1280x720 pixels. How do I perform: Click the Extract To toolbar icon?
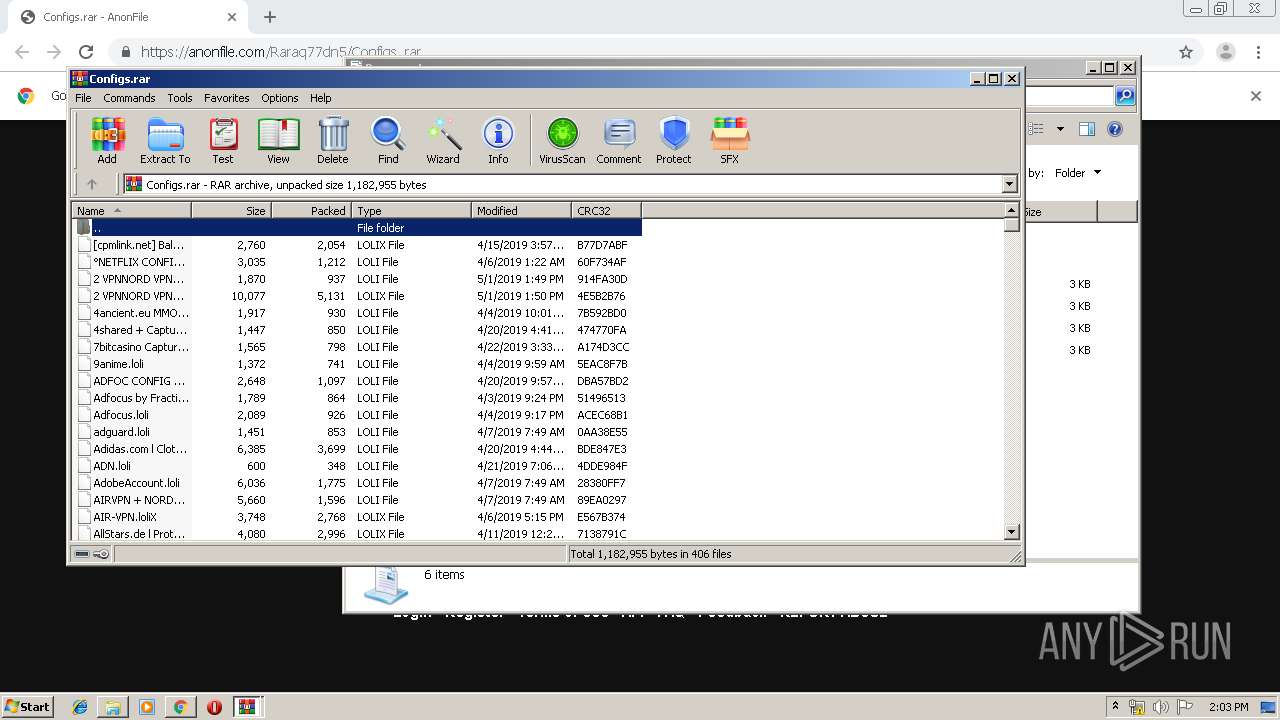(x=165, y=141)
